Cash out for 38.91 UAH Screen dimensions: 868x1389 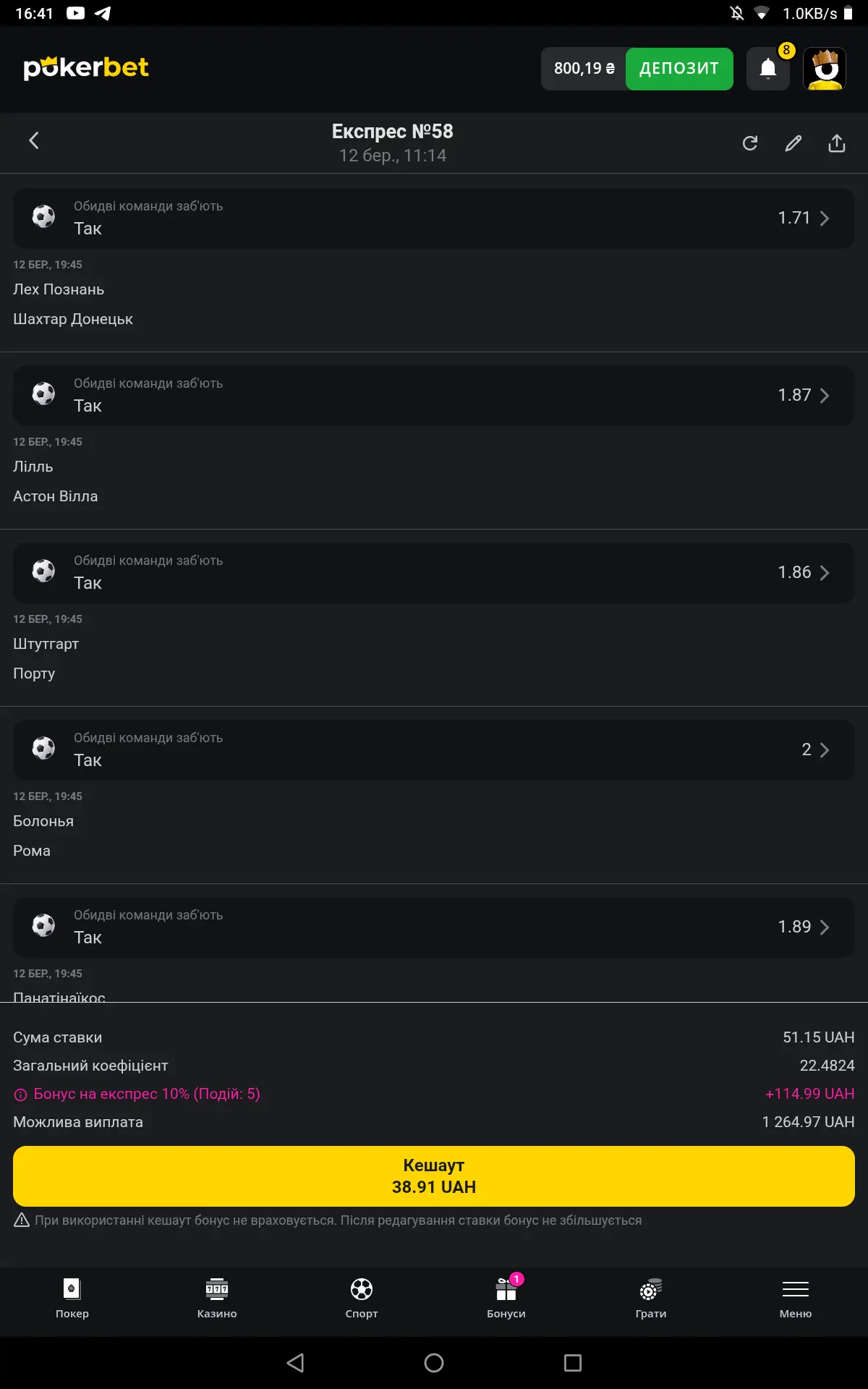pyautogui.click(x=434, y=1176)
